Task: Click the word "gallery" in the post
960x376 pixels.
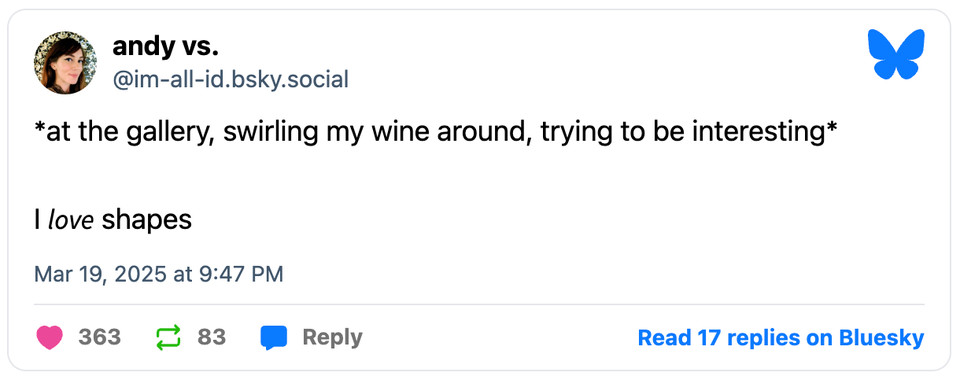Action: 171,134
